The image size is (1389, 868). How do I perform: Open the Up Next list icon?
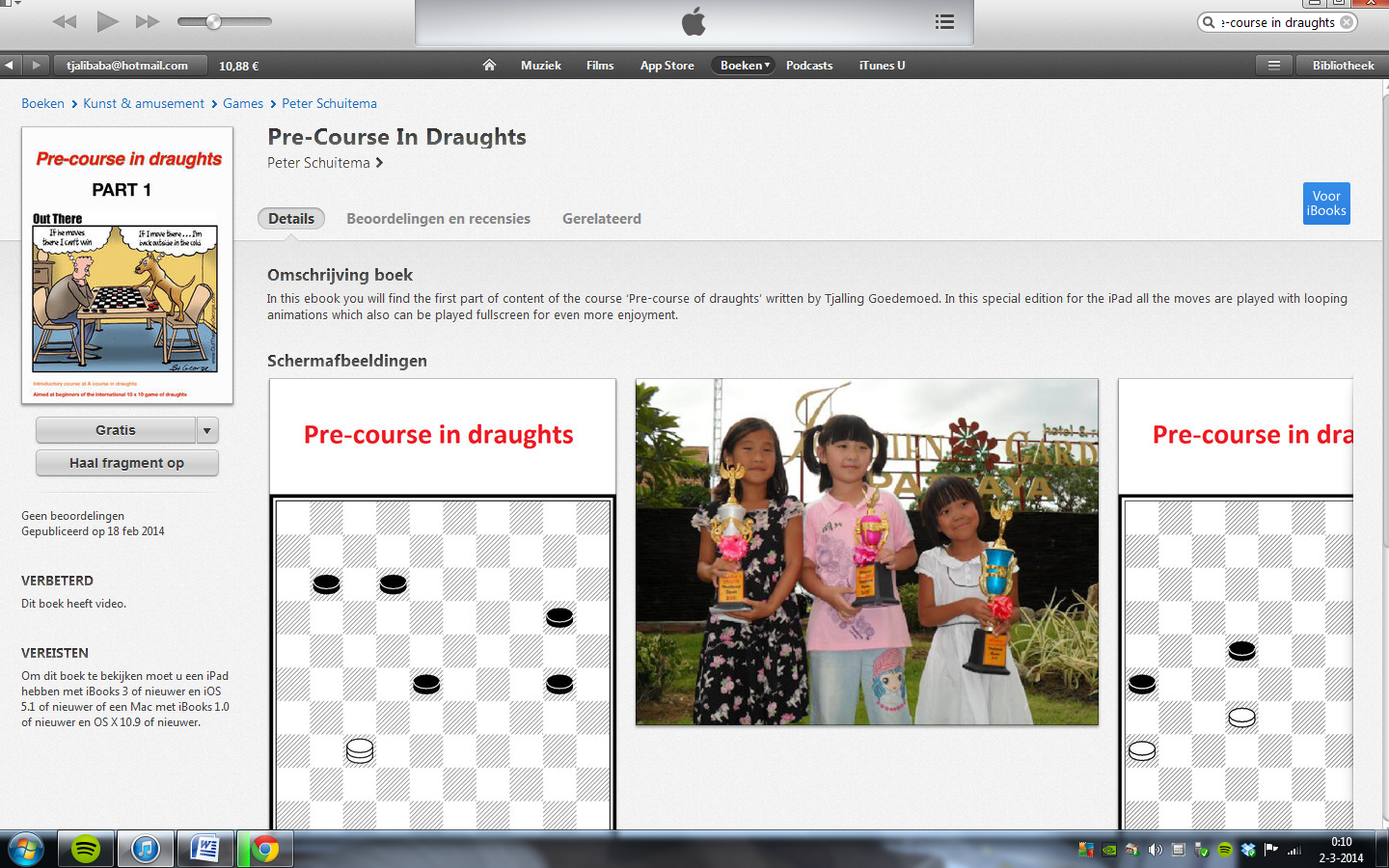click(x=944, y=22)
